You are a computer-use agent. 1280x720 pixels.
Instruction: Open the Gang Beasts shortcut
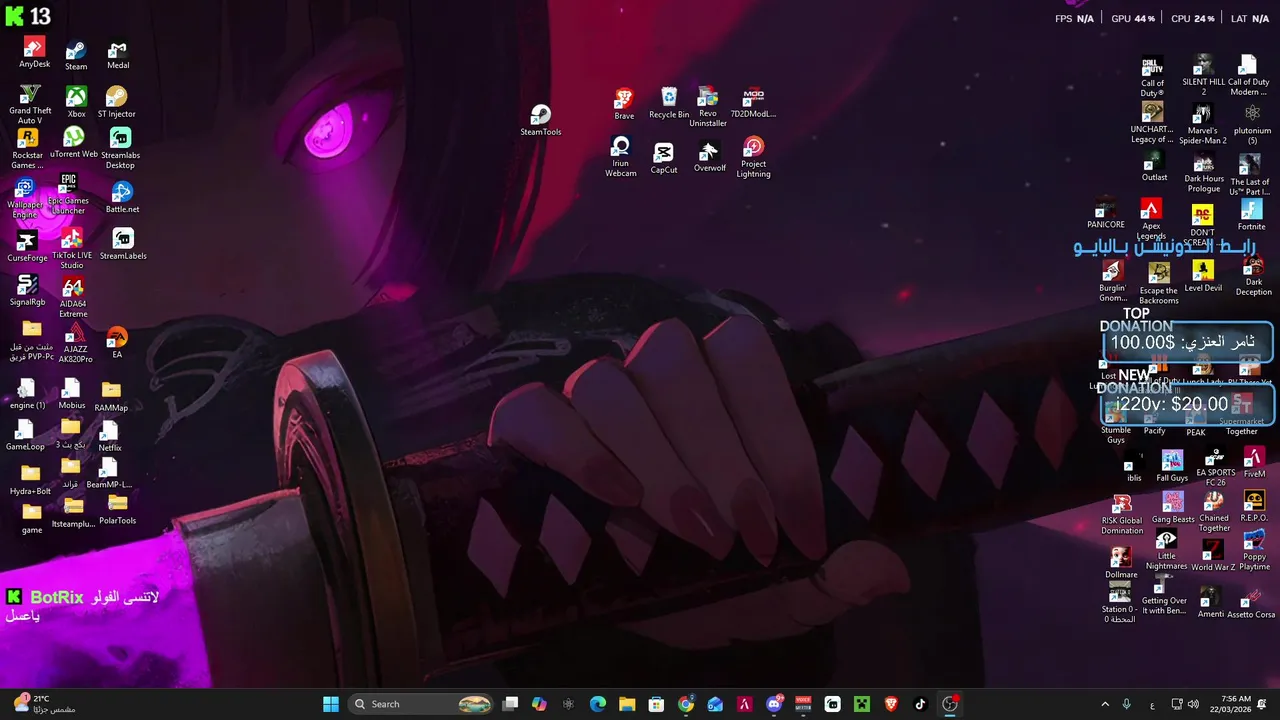[1173, 508]
